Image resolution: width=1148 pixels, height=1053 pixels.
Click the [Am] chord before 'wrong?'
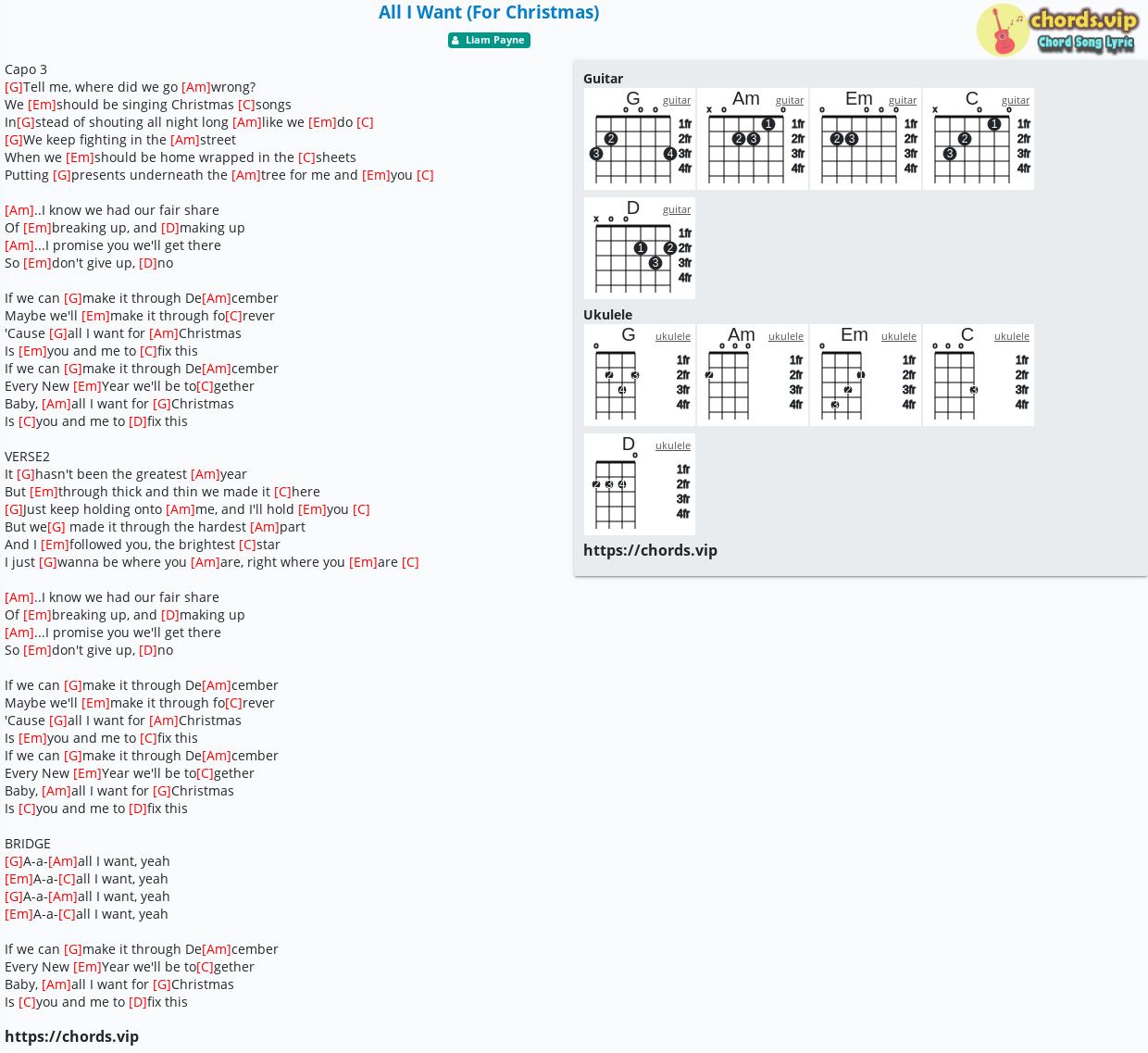point(195,87)
